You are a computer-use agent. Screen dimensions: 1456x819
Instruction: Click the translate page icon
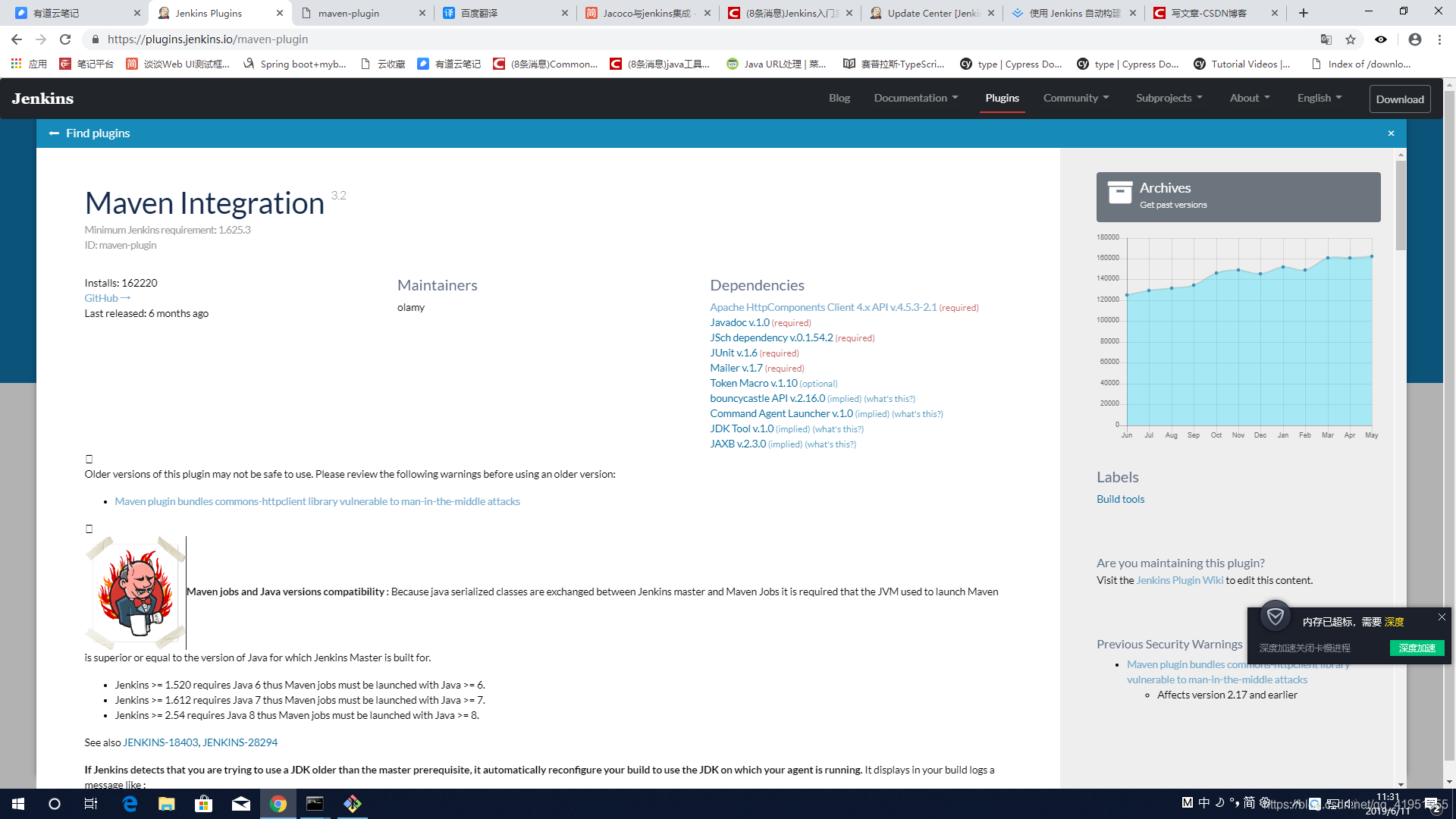pyautogui.click(x=1326, y=39)
